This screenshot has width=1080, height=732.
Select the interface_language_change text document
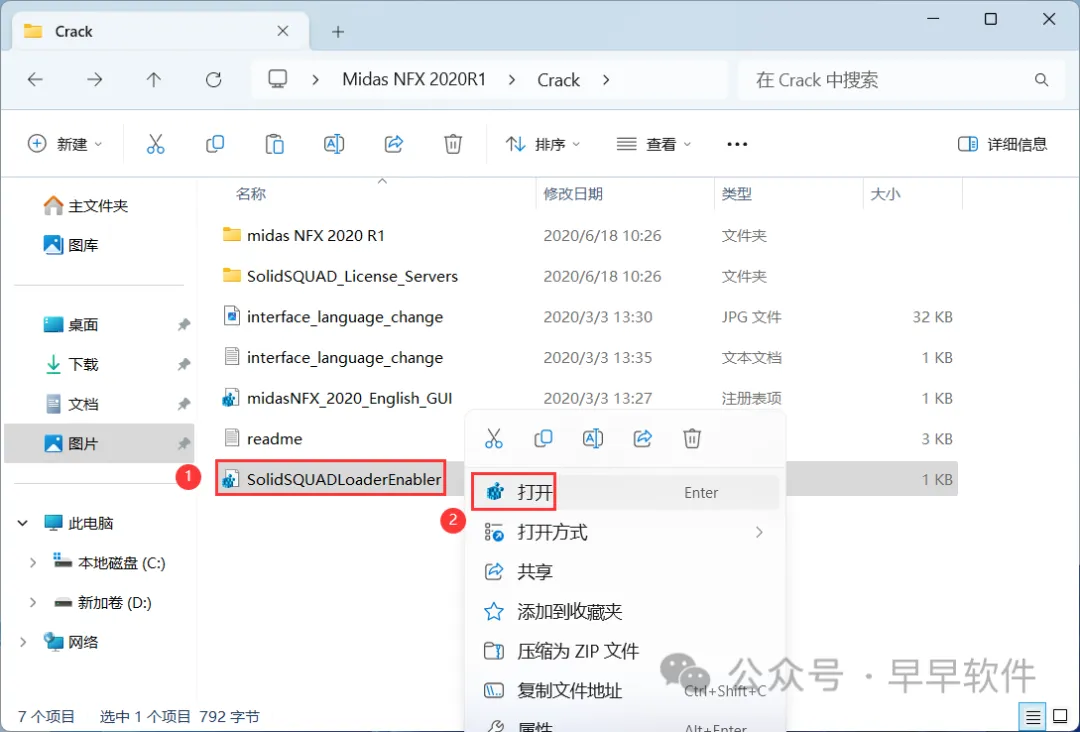[344, 357]
